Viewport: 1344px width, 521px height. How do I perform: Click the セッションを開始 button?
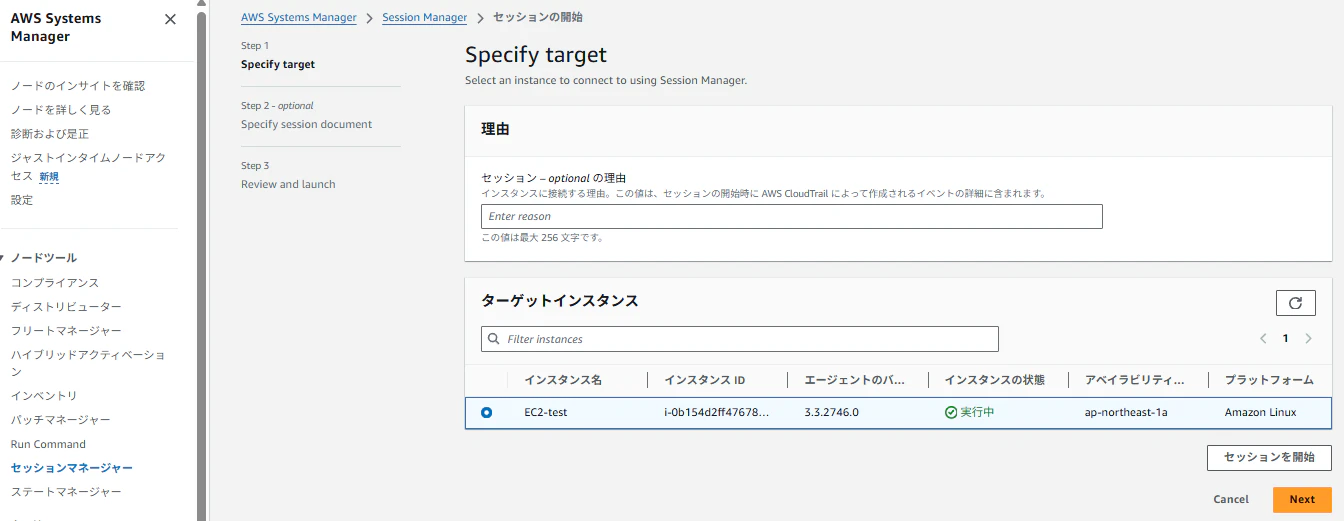click(x=1269, y=458)
